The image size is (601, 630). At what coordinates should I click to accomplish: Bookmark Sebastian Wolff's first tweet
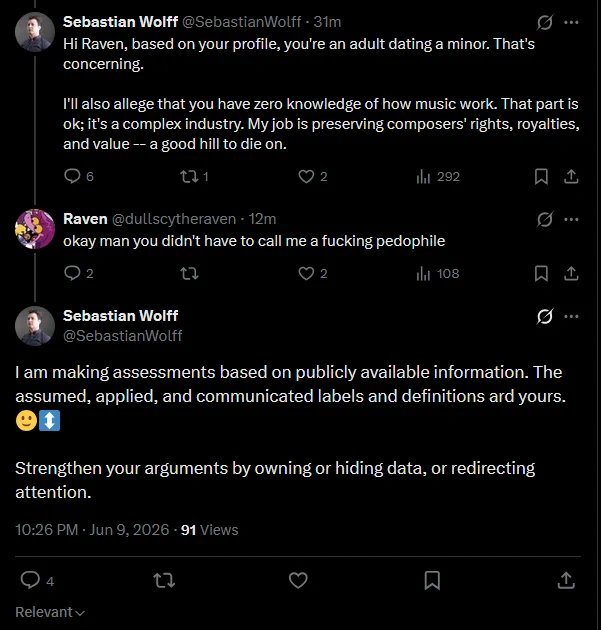point(541,176)
